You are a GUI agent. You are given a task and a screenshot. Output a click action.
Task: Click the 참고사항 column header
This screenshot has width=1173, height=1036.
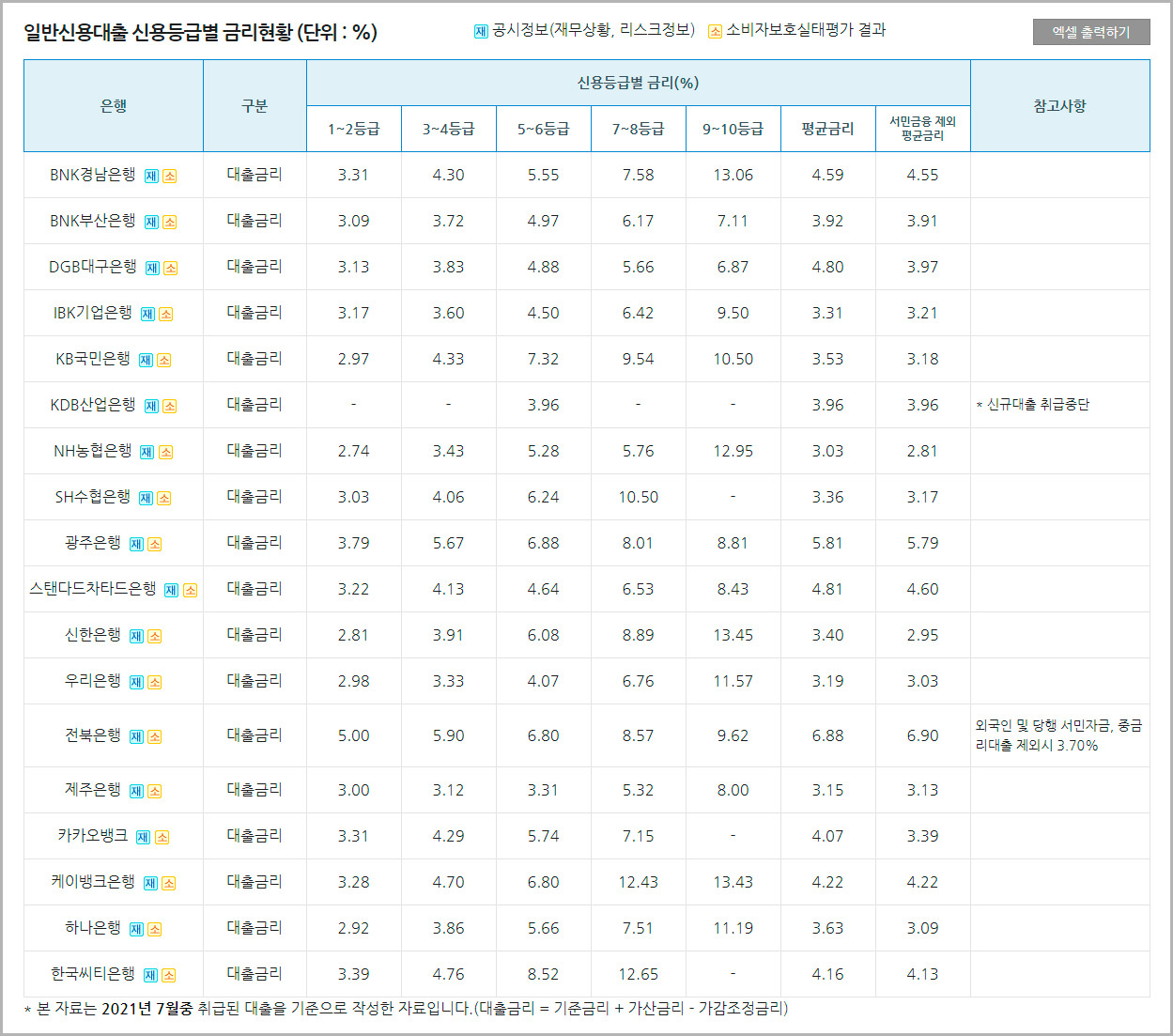coord(1060,105)
